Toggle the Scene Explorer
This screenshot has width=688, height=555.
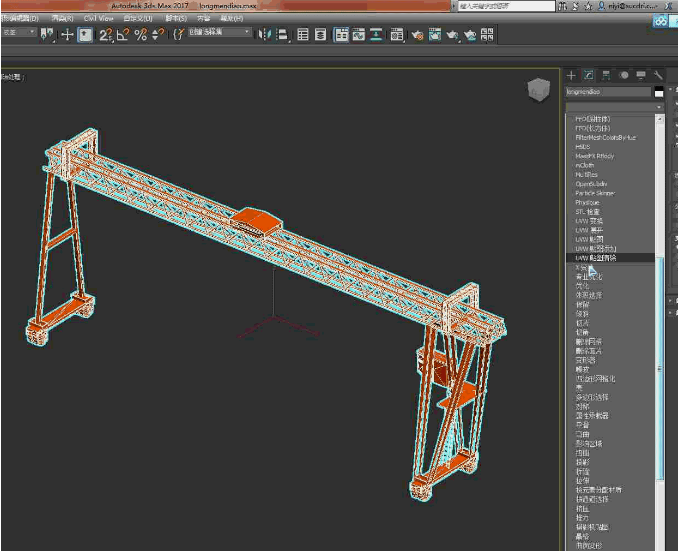(303, 35)
